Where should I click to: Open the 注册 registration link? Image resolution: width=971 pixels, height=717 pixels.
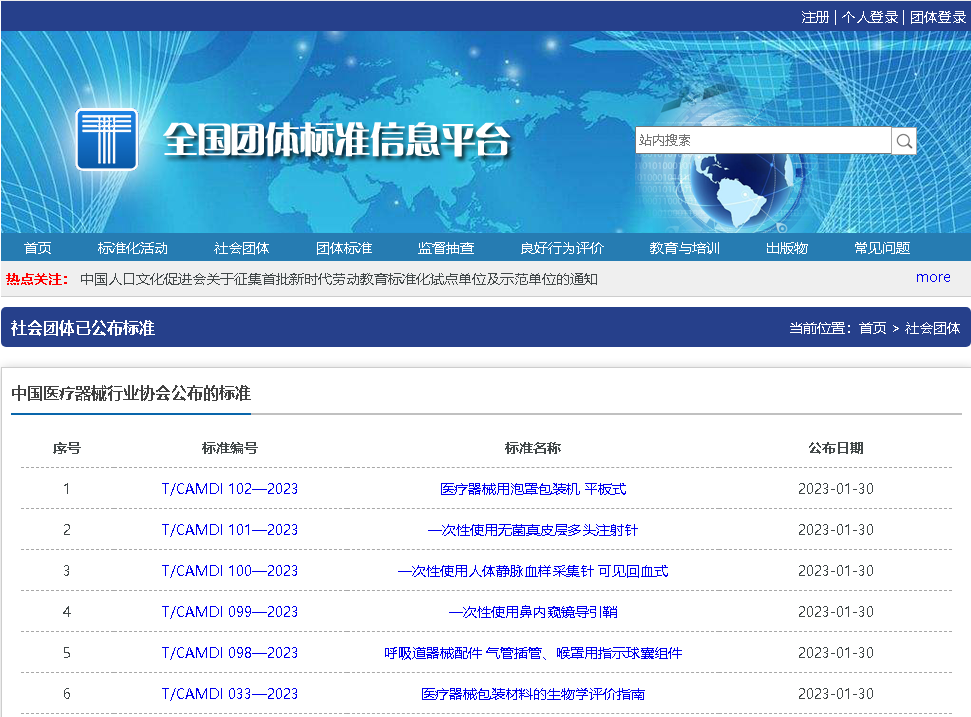[815, 17]
